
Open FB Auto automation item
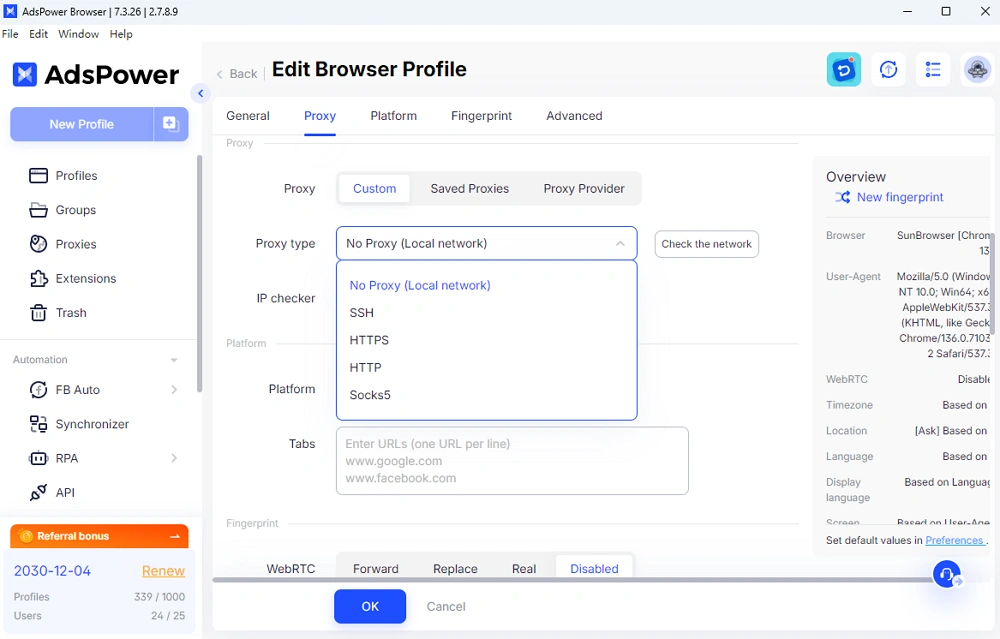pos(65,390)
